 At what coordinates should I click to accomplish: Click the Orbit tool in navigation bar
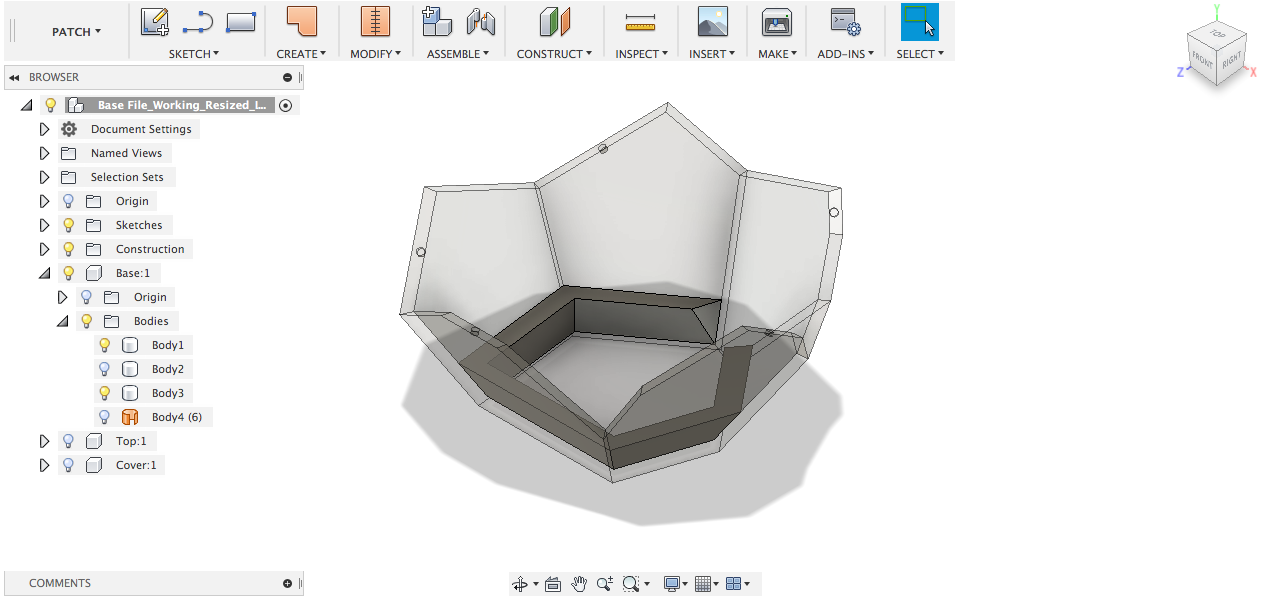click(520, 584)
